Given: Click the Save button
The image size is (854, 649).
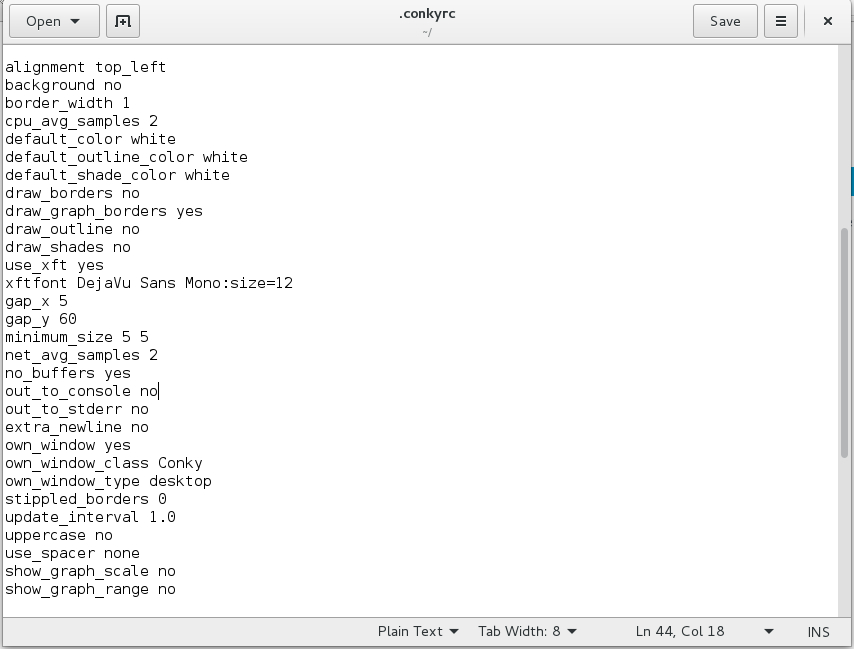Looking at the screenshot, I should point(725,21).
